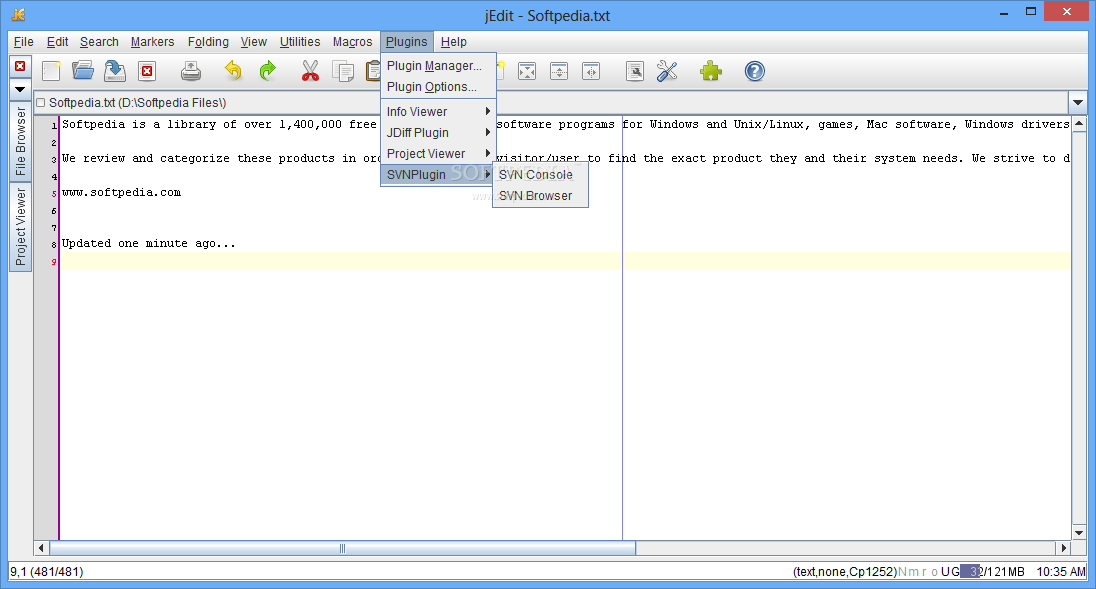Close the left docking area red X

click(20, 66)
